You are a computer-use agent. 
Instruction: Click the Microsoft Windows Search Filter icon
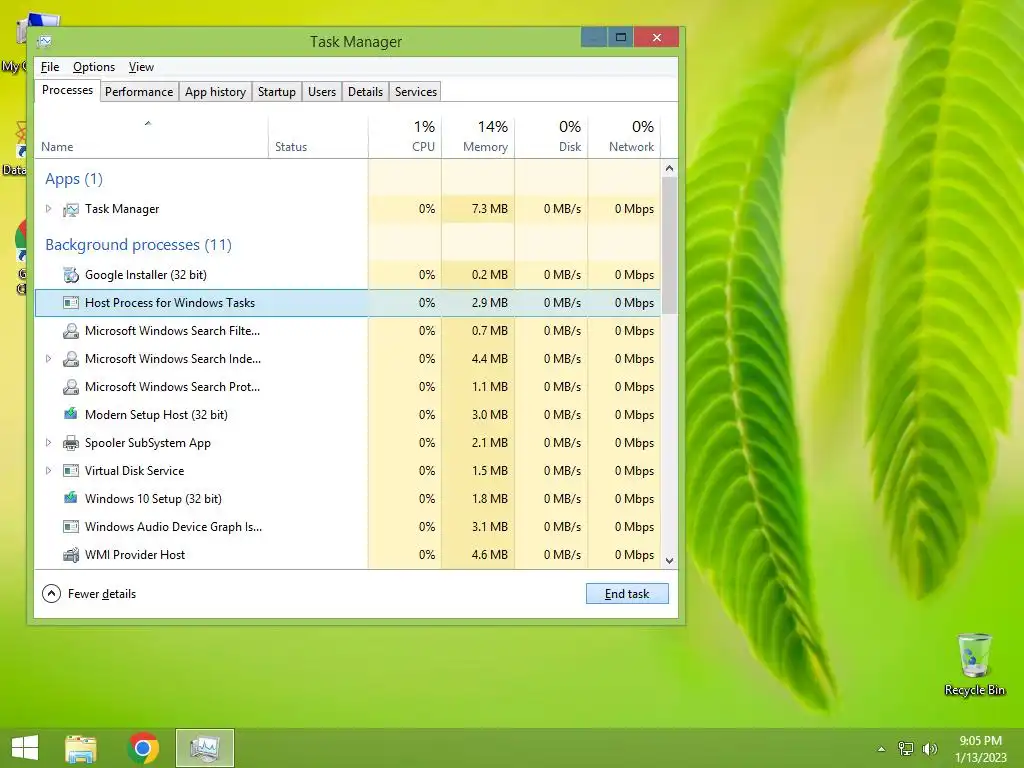[x=71, y=331]
